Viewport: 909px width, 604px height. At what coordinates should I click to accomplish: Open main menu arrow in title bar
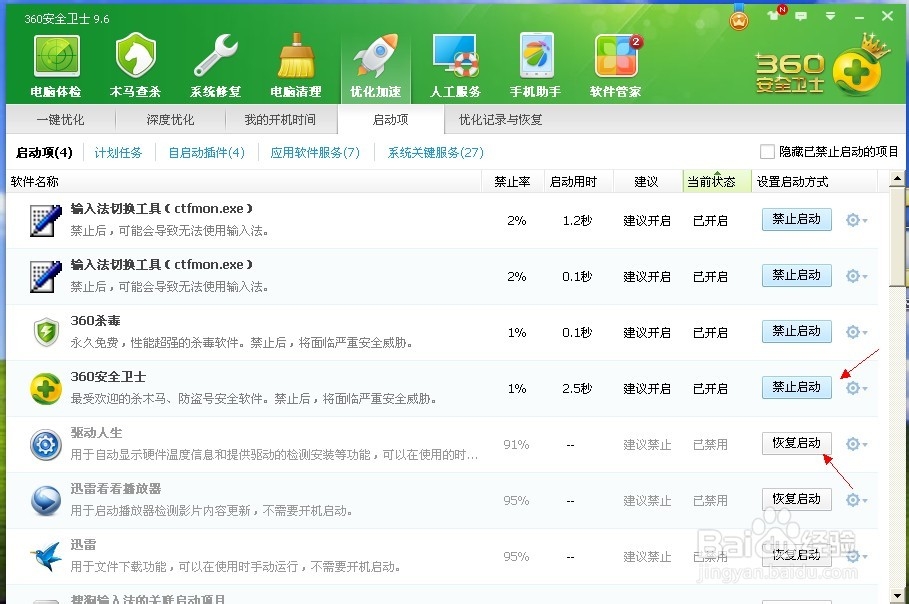[830, 16]
